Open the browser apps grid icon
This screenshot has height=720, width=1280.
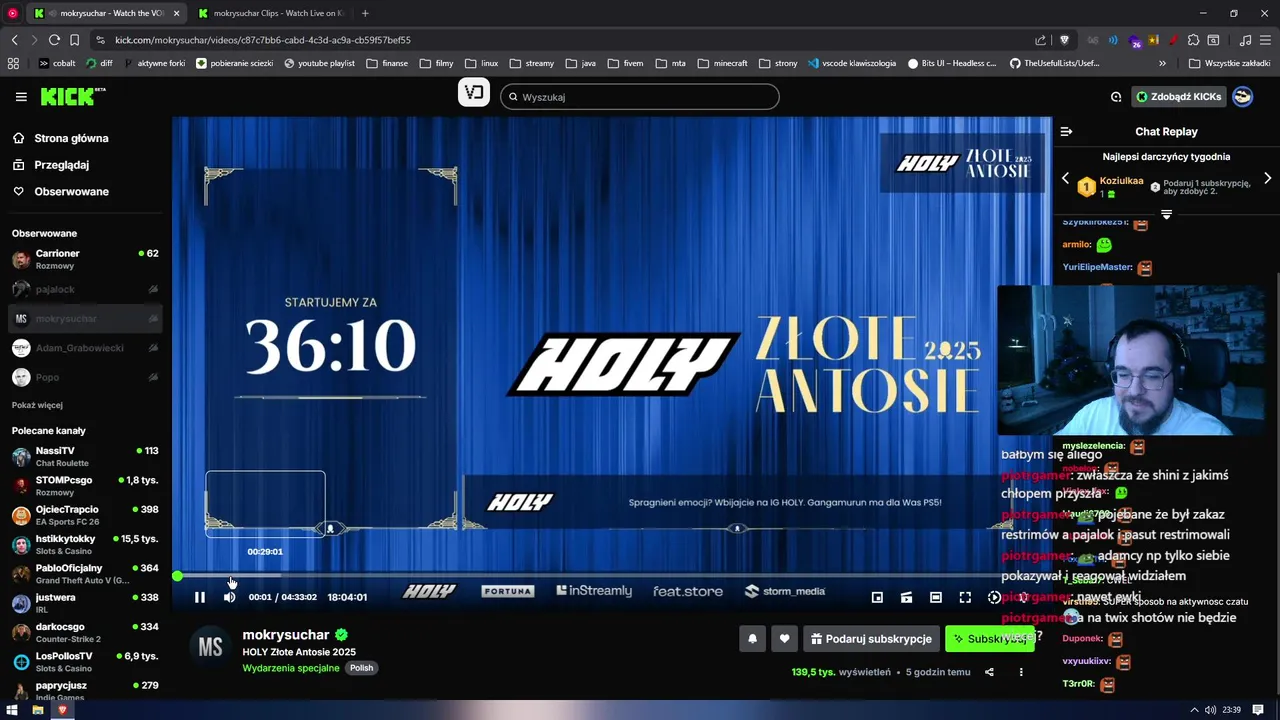(x=13, y=63)
